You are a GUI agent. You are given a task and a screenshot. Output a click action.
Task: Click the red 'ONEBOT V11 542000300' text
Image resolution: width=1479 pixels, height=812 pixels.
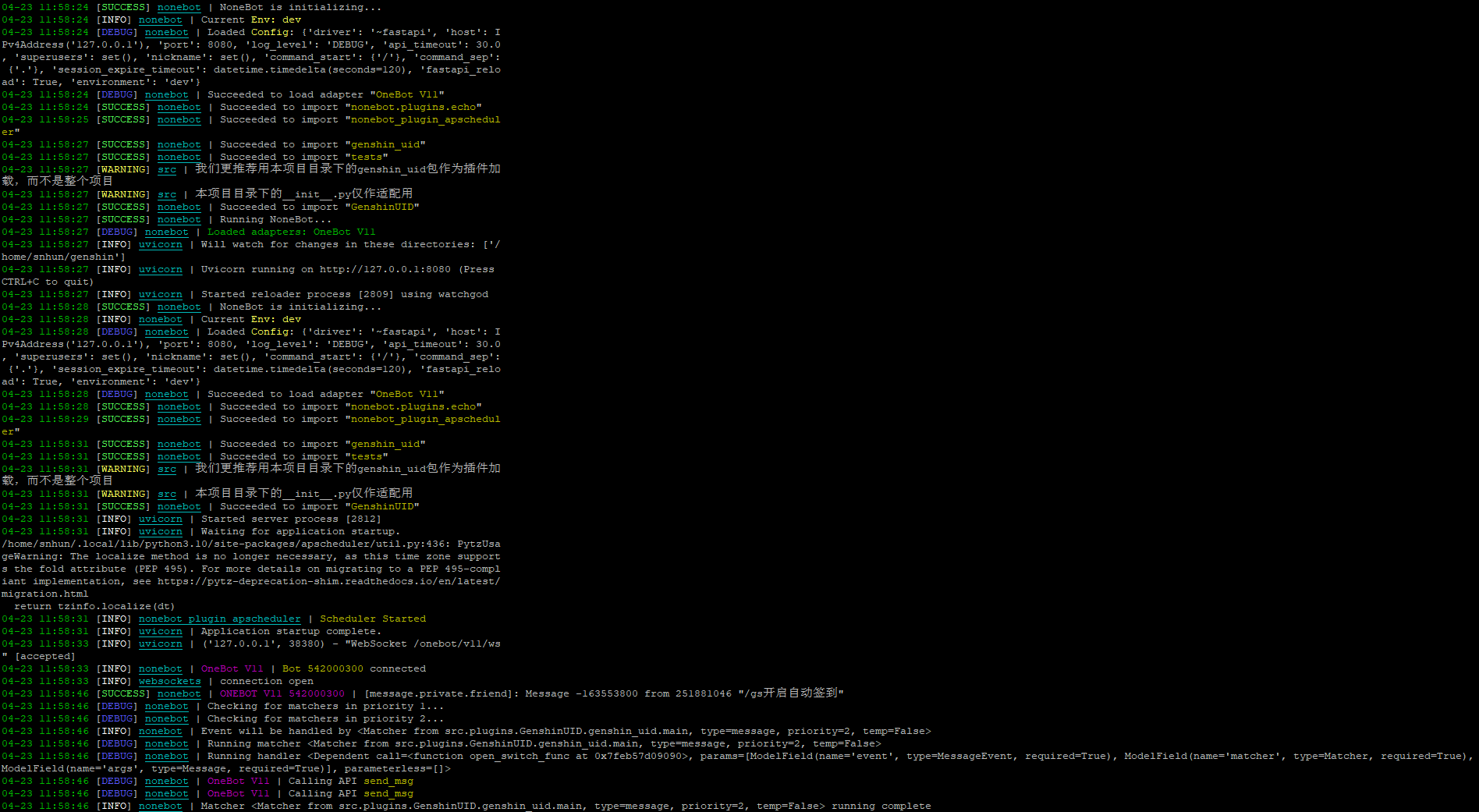282,693
